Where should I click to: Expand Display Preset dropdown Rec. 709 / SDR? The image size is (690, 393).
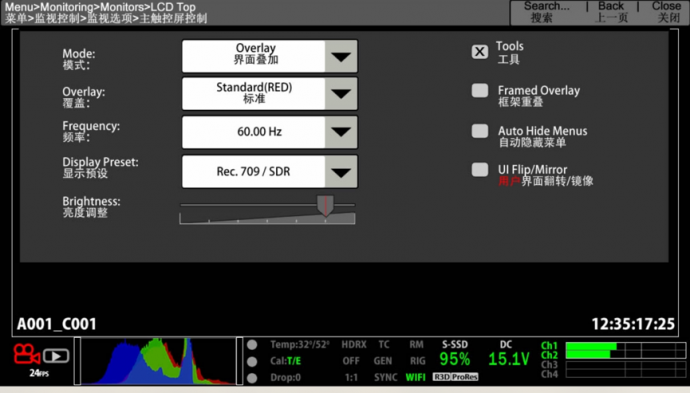point(270,172)
